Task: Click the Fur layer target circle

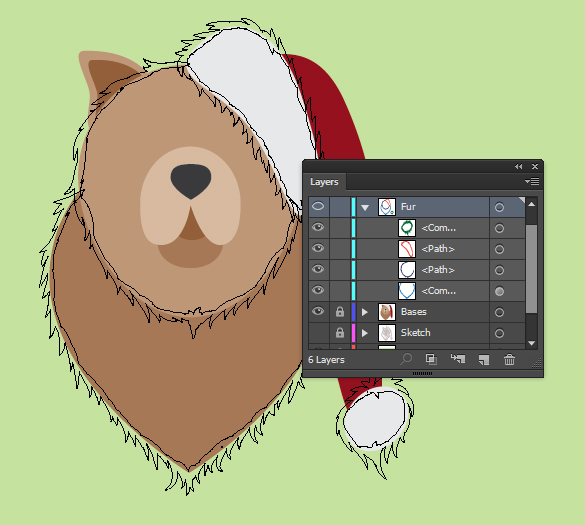Action: point(499,207)
